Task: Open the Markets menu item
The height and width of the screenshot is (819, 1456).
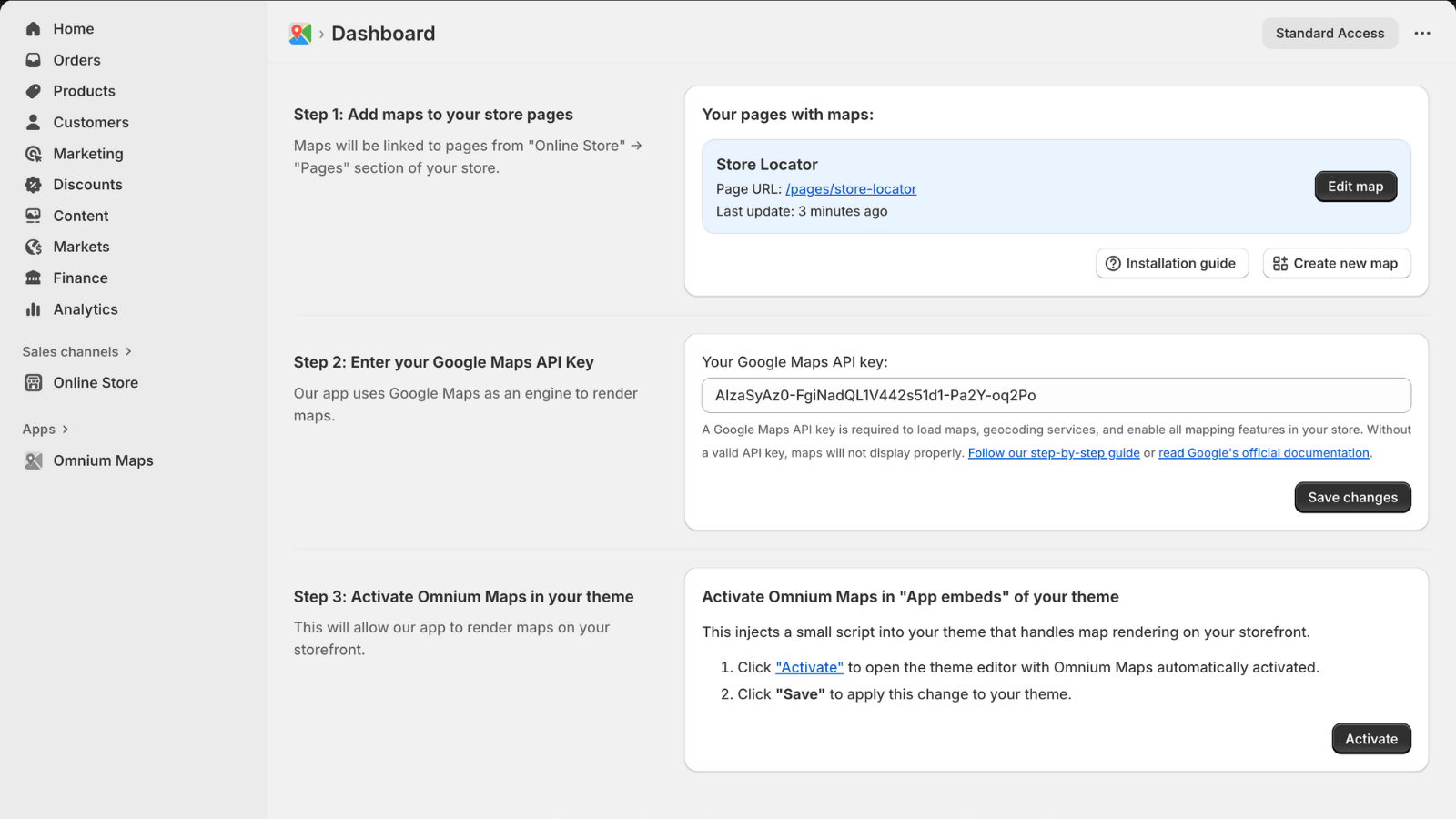Action: (x=81, y=247)
